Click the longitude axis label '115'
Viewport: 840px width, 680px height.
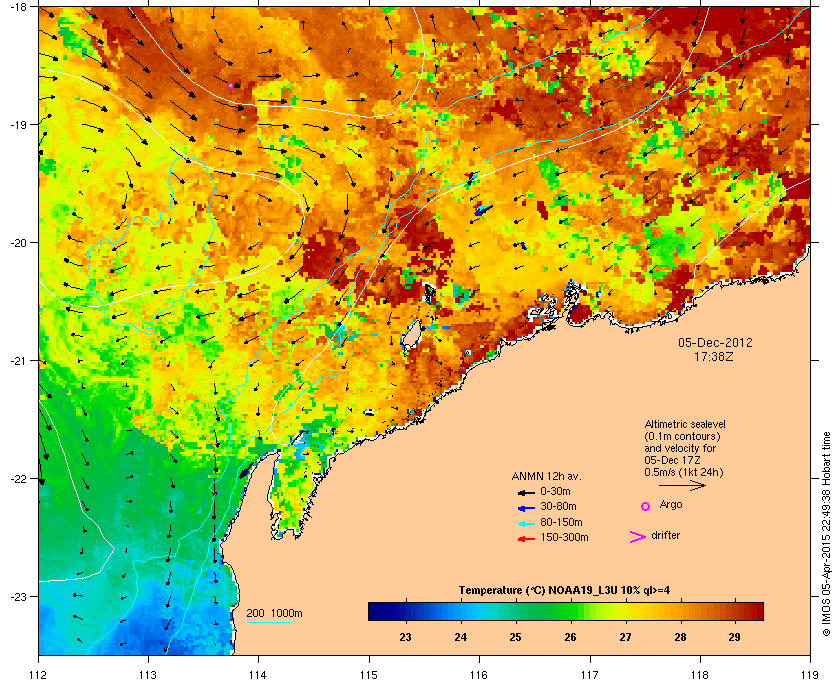coord(369,675)
